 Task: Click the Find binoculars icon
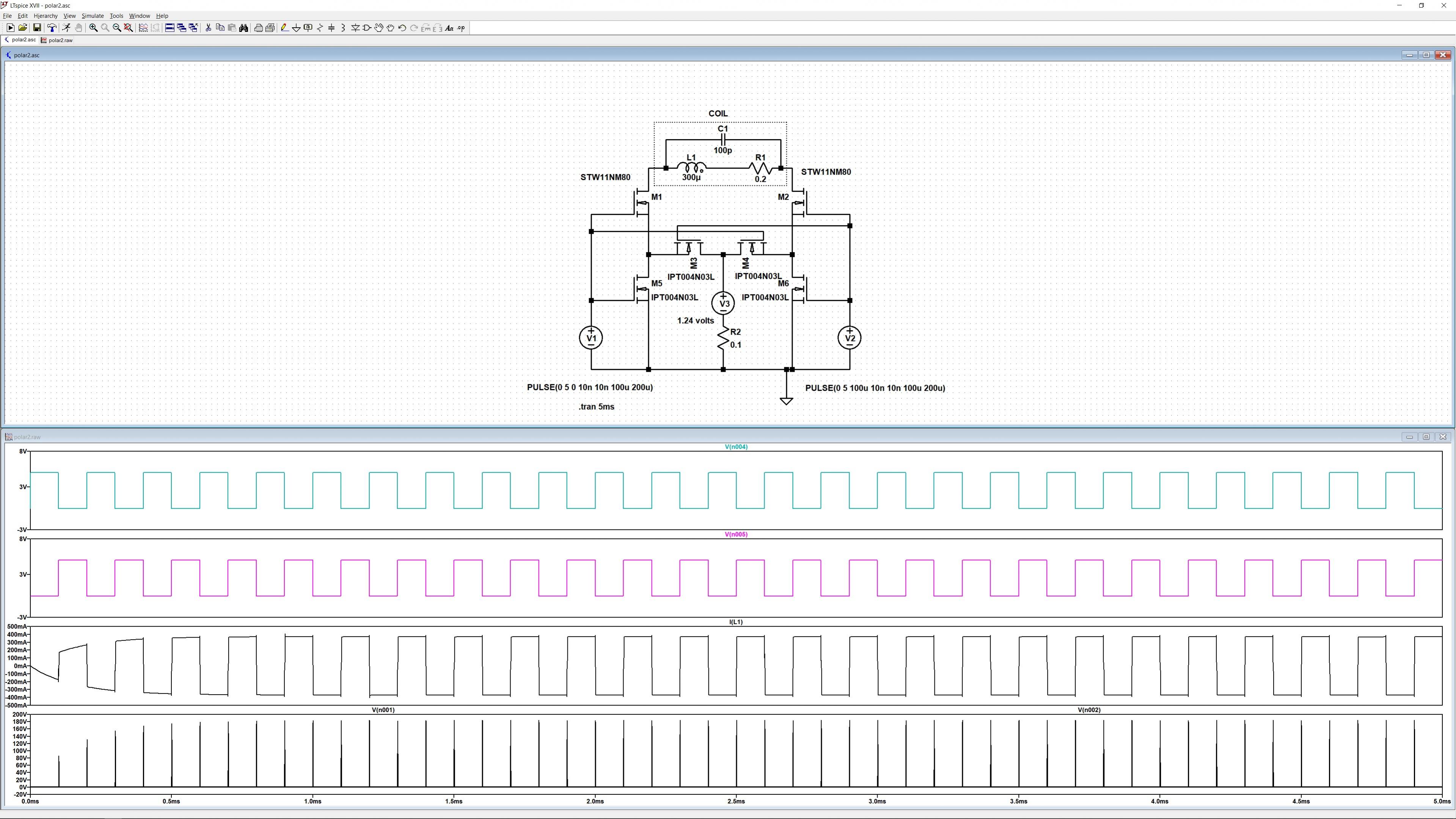coord(243,28)
